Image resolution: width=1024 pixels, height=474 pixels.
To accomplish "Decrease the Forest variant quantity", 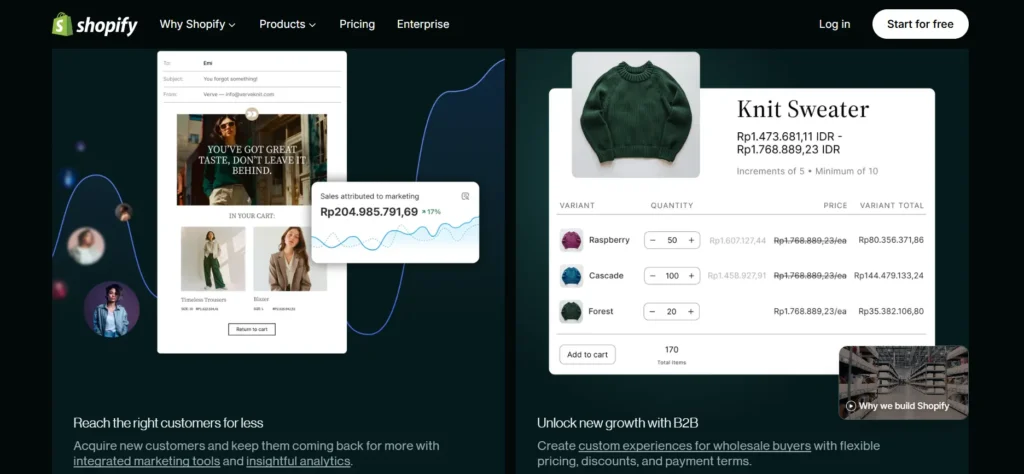I will click(x=652, y=311).
